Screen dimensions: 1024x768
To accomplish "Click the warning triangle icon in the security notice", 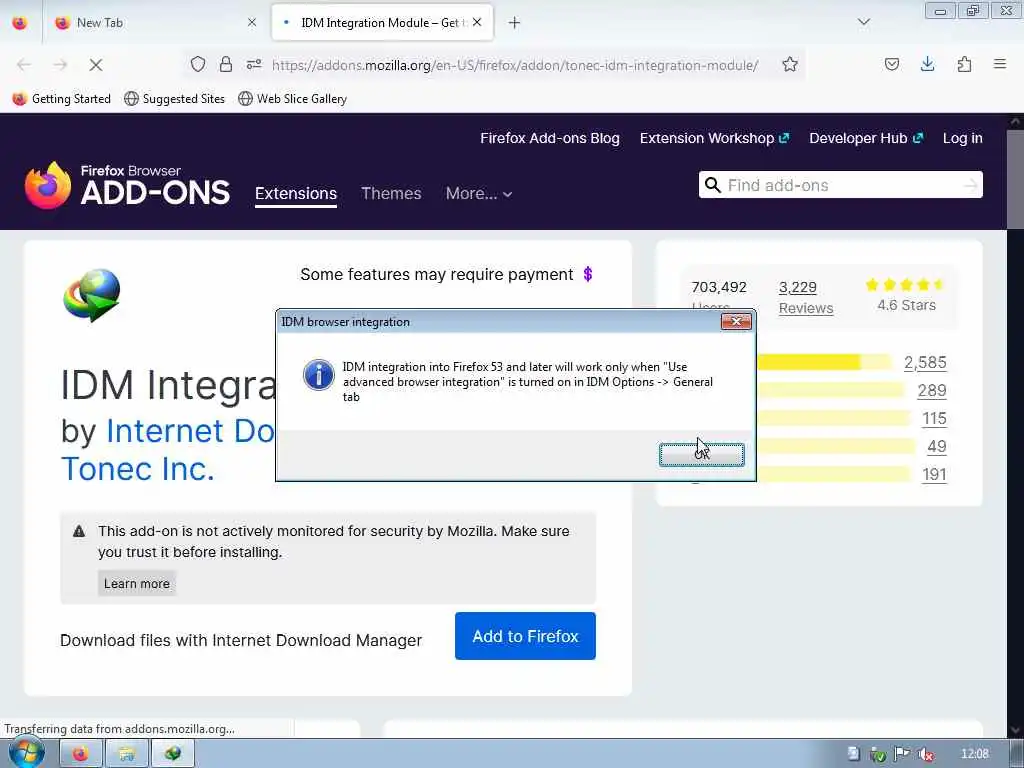I will [x=79, y=531].
